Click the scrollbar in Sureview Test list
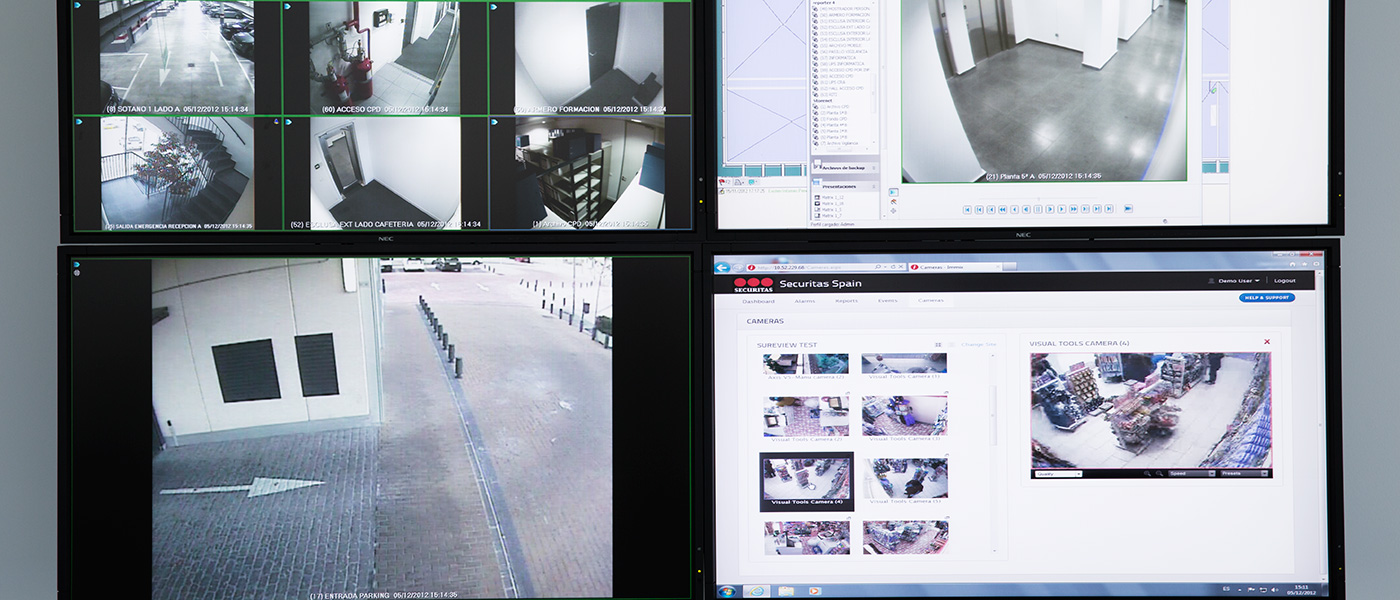The image size is (1400, 600). (x=993, y=415)
